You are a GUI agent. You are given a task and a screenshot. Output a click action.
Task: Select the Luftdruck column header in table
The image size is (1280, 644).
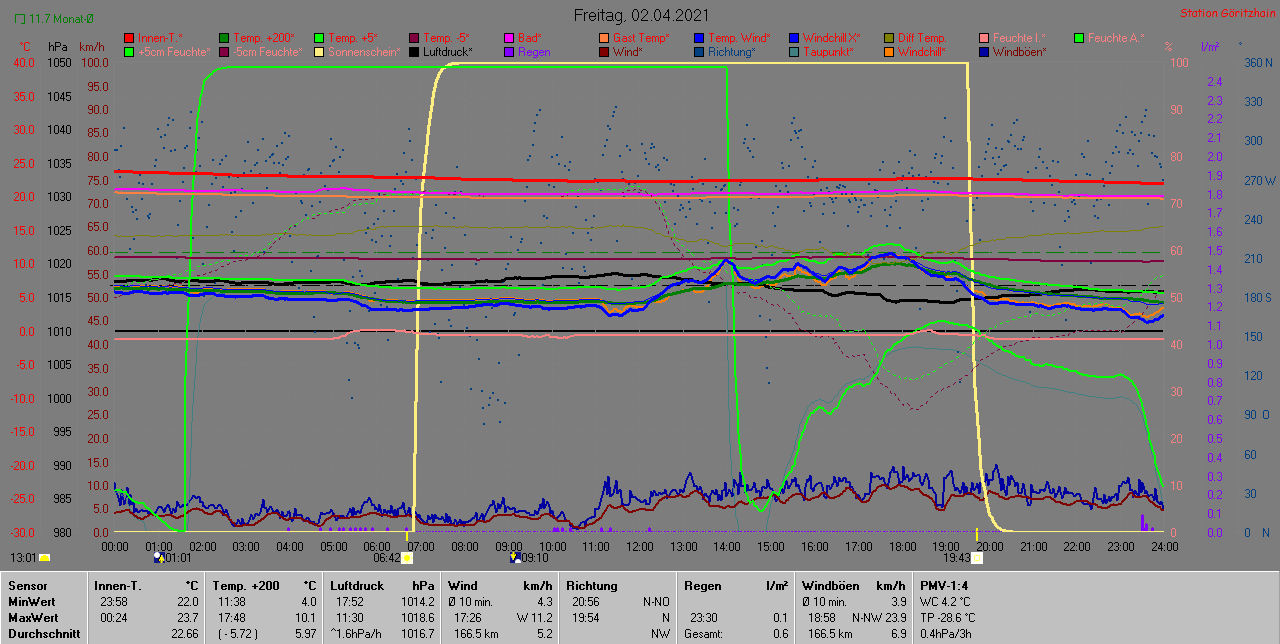tap(353, 585)
